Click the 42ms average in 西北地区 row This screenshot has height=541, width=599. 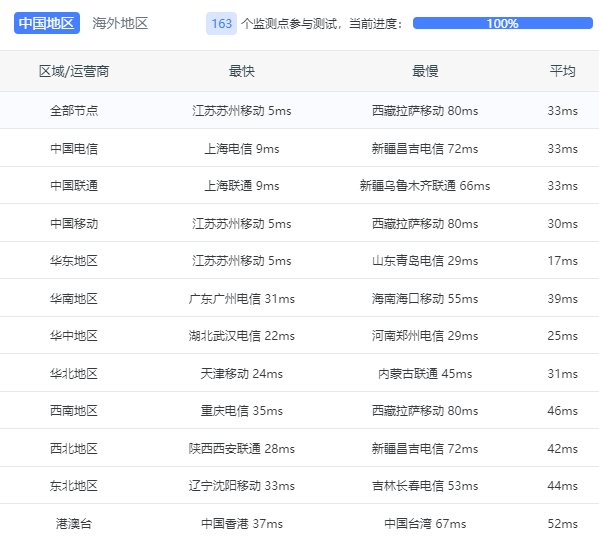[562, 449]
